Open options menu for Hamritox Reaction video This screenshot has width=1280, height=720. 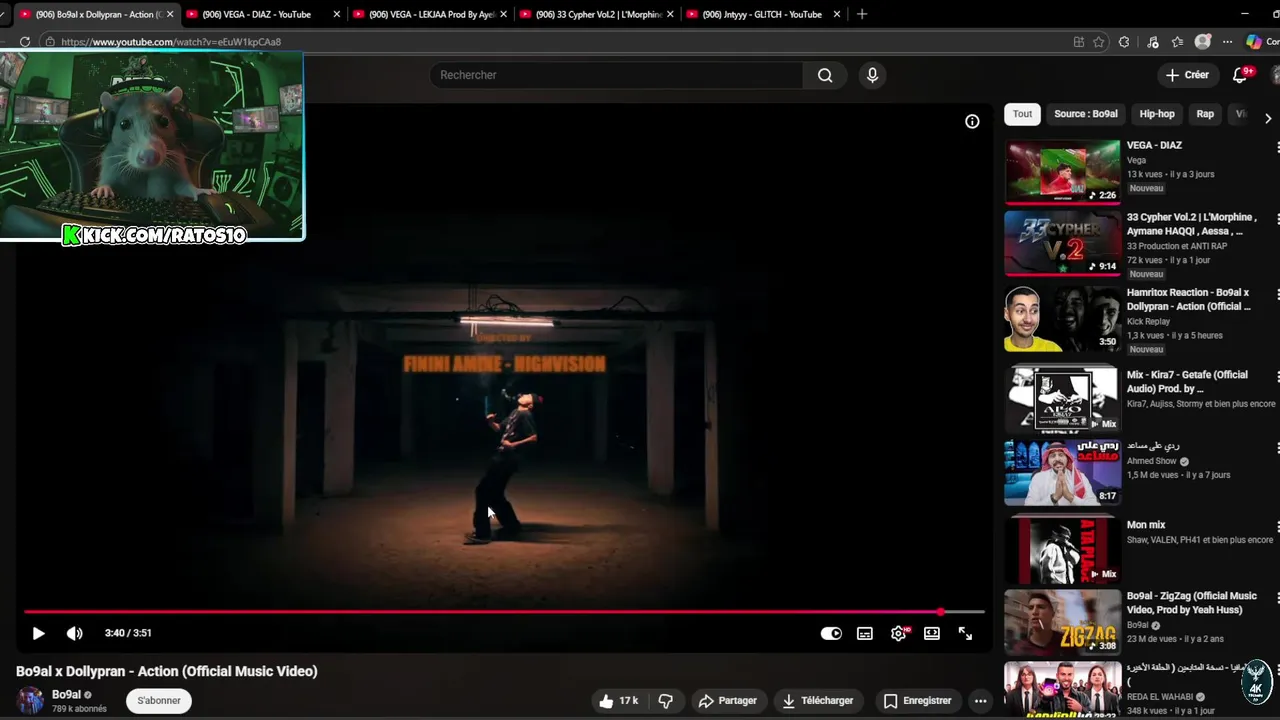click(1277, 296)
